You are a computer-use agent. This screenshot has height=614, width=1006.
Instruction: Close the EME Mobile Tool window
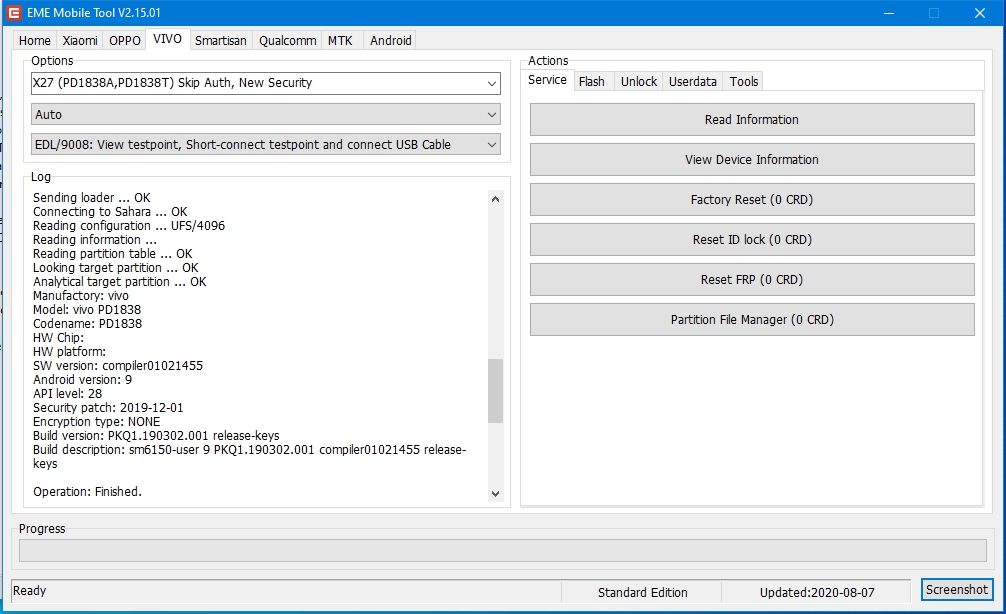[x=980, y=13]
